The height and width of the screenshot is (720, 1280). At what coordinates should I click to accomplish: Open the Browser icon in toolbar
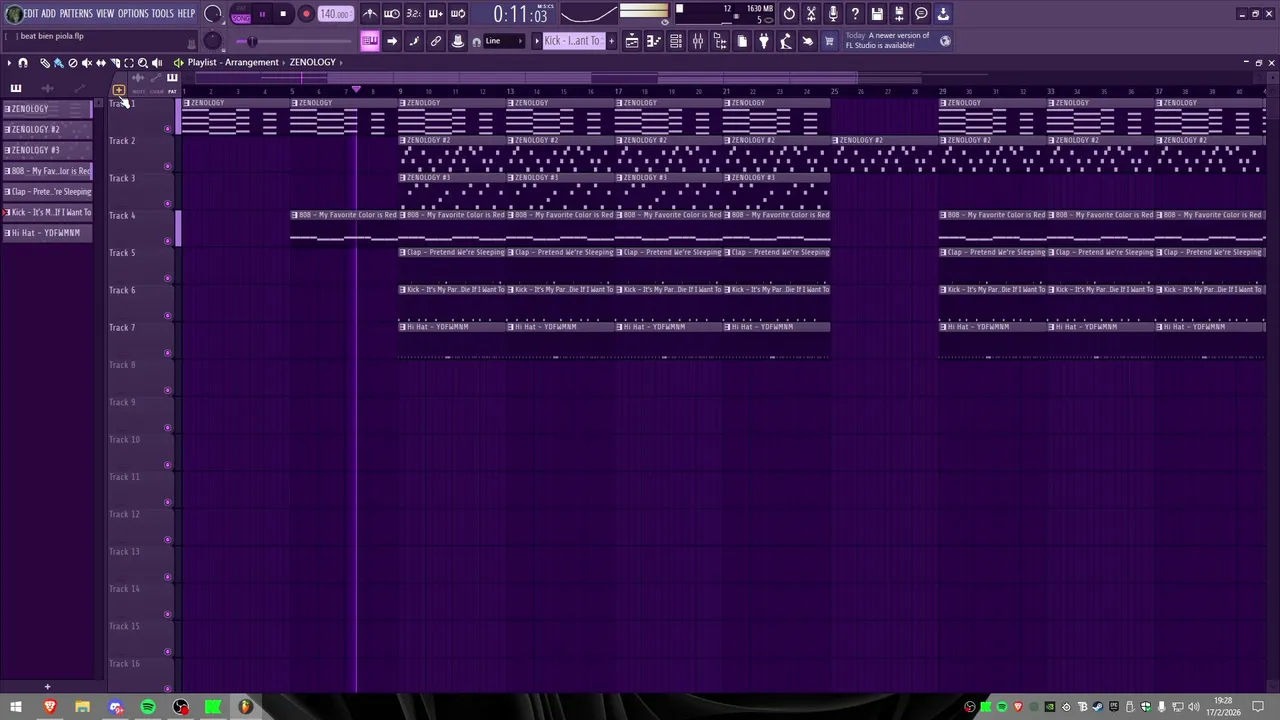point(720,41)
